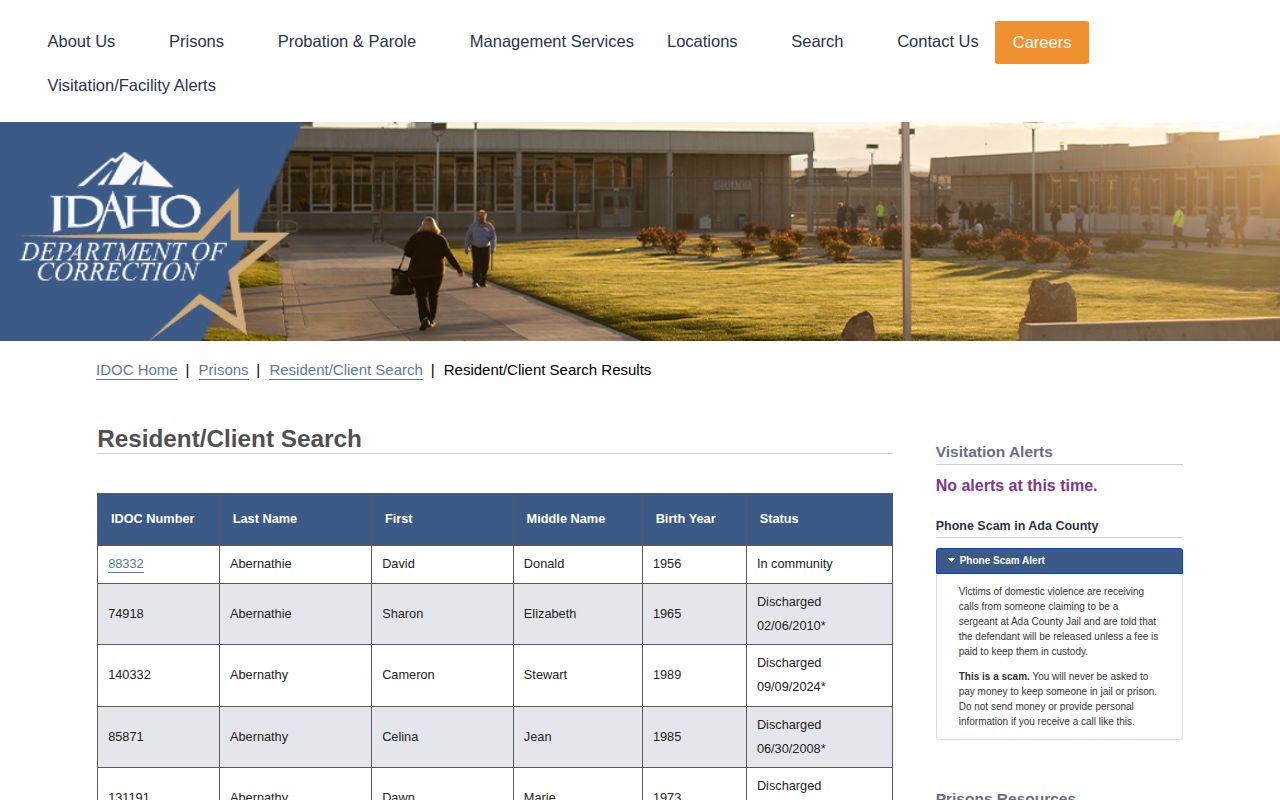Open the Locations menu

click(702, 42)
